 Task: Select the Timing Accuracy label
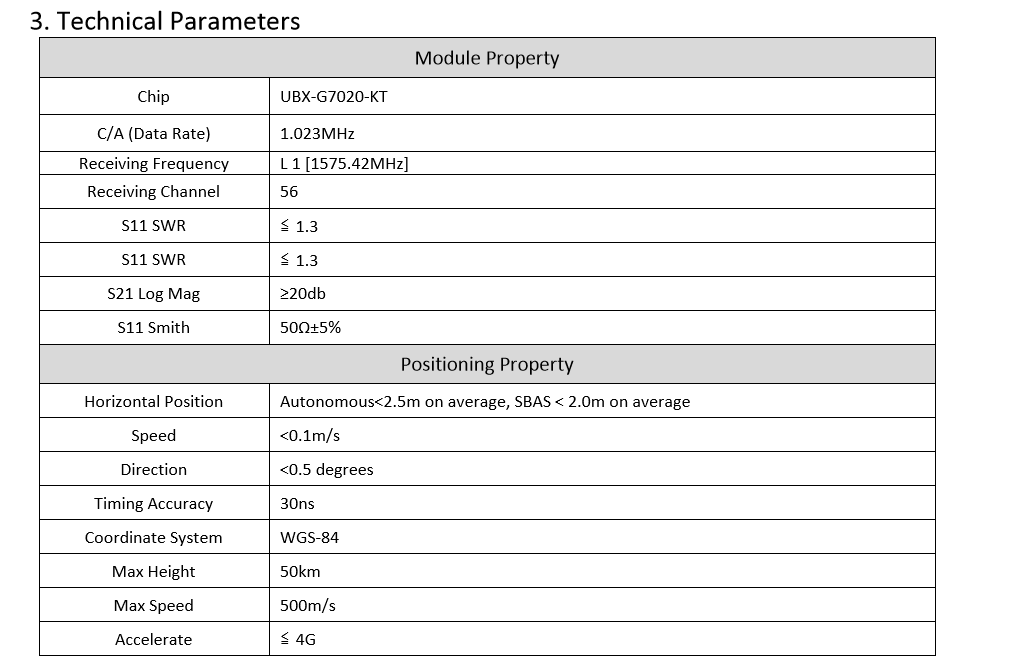pyautogui.click(x=154, y=503)
